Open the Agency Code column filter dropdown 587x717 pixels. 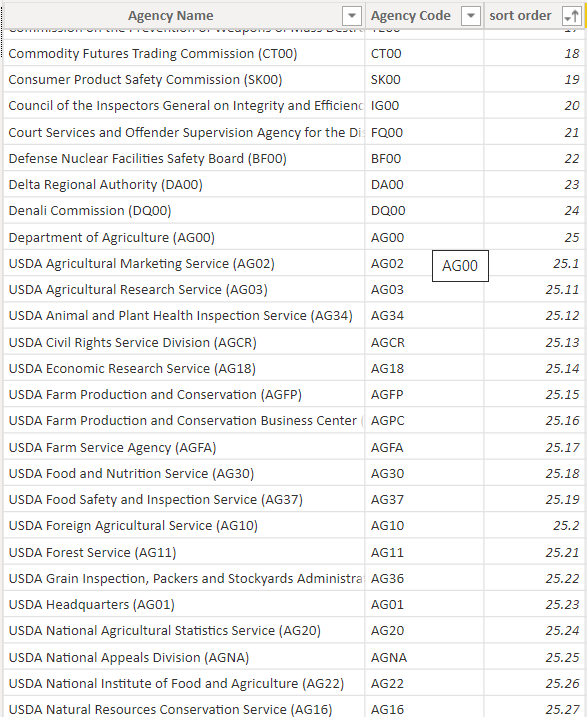tap(470, 16)
